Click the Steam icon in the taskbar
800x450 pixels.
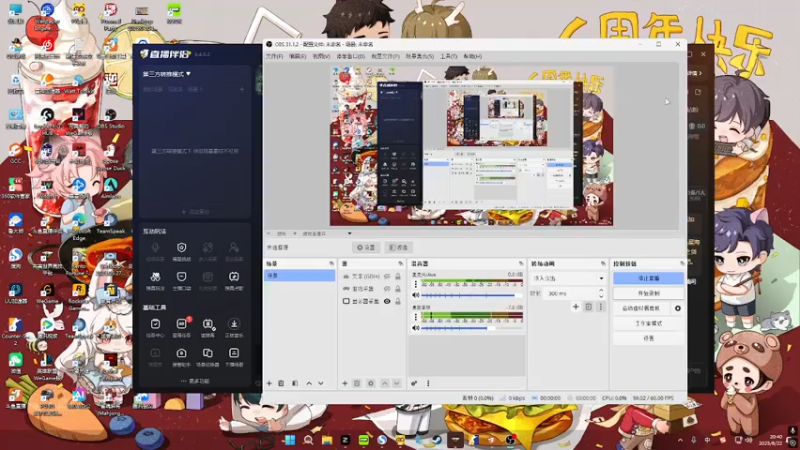tap(437, 440)
